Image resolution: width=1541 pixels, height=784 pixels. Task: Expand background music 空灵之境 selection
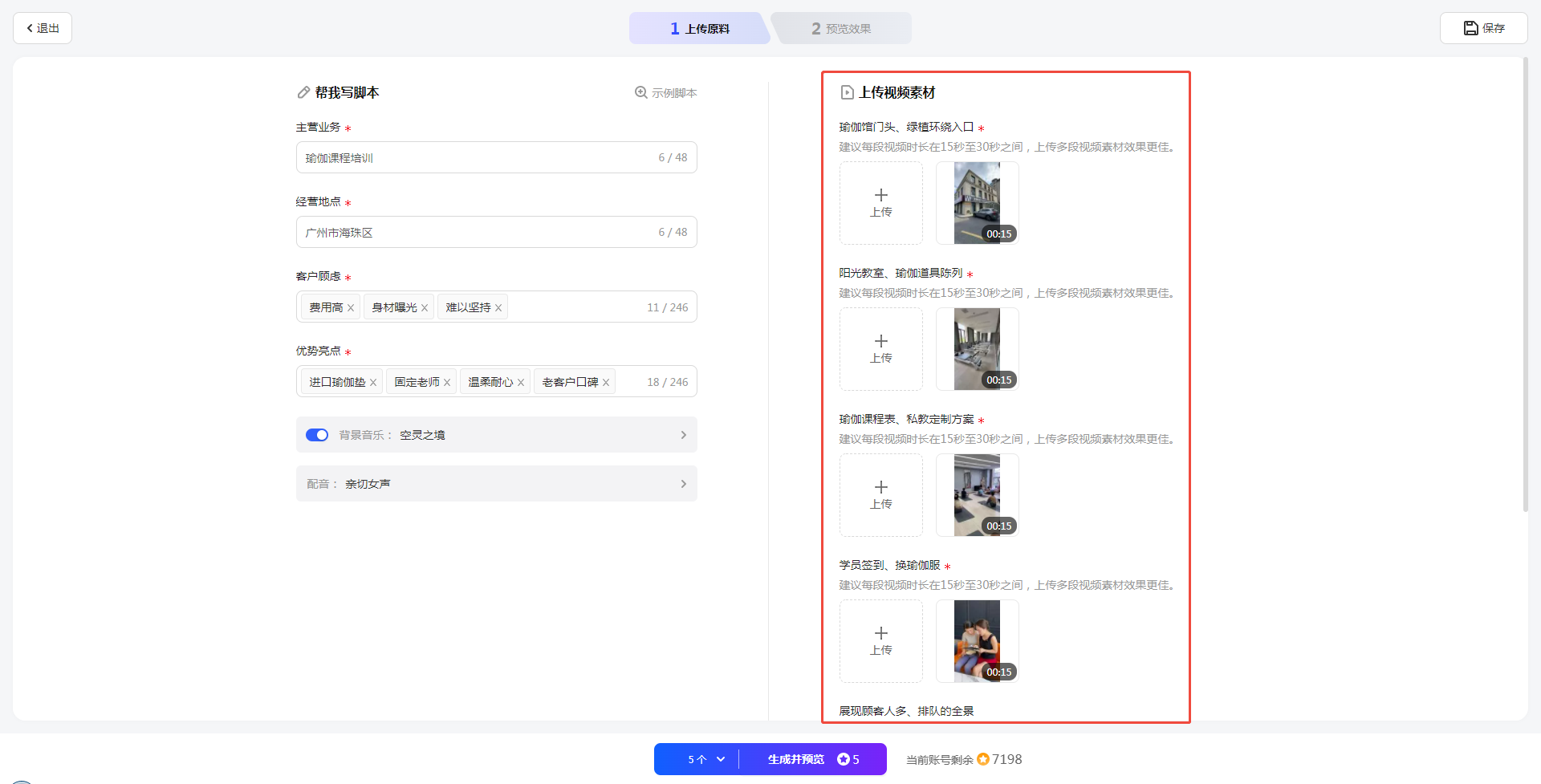point(683,435)
